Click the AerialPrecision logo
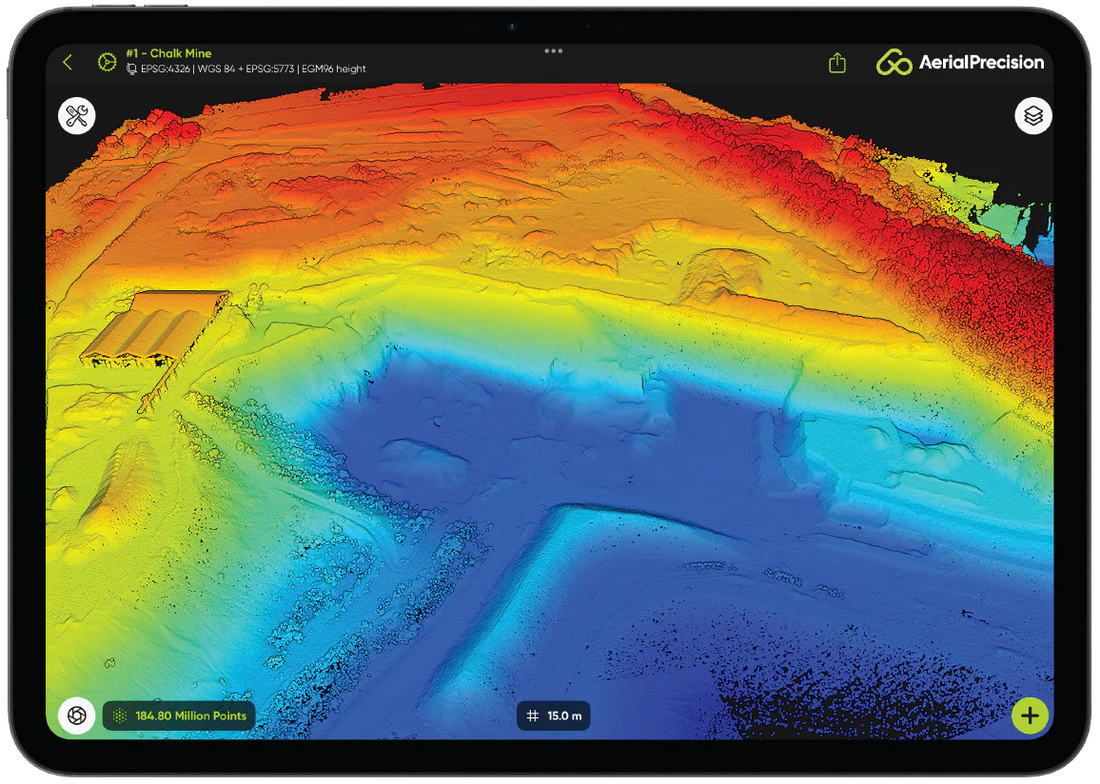Screen dimensions: 1100x784 click(960, 62)
